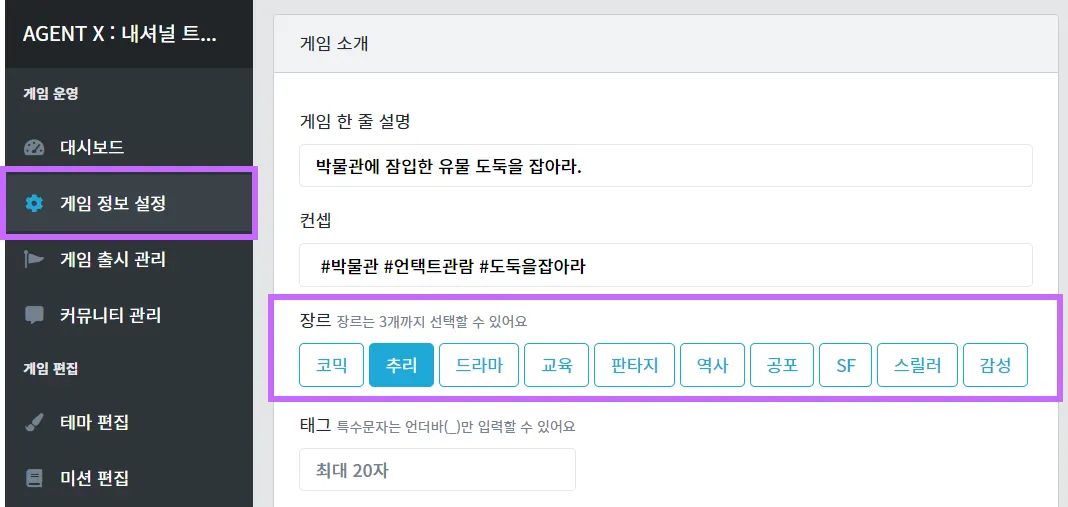
Task: Click the book icon next to 미션 편집
Action: (34, 478)
